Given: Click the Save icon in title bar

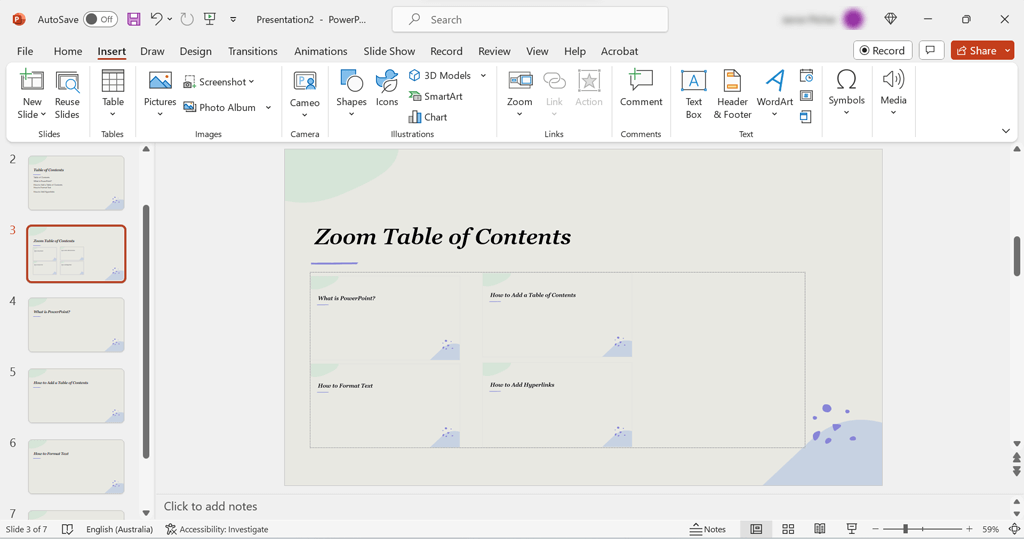Looking at the screenshot, I should [134, 19].
